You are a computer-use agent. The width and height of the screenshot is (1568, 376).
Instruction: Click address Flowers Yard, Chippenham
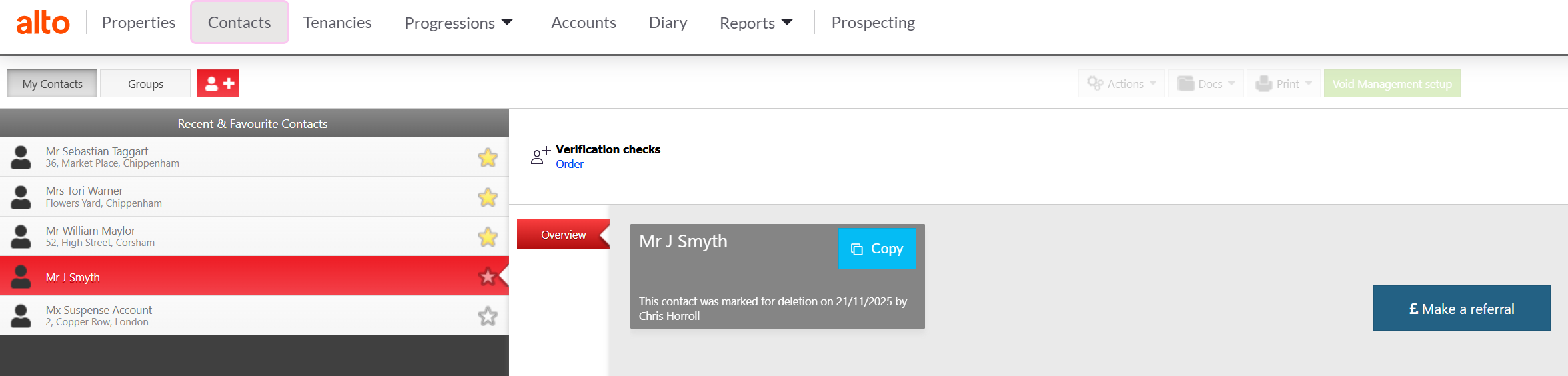click(103, 203)
